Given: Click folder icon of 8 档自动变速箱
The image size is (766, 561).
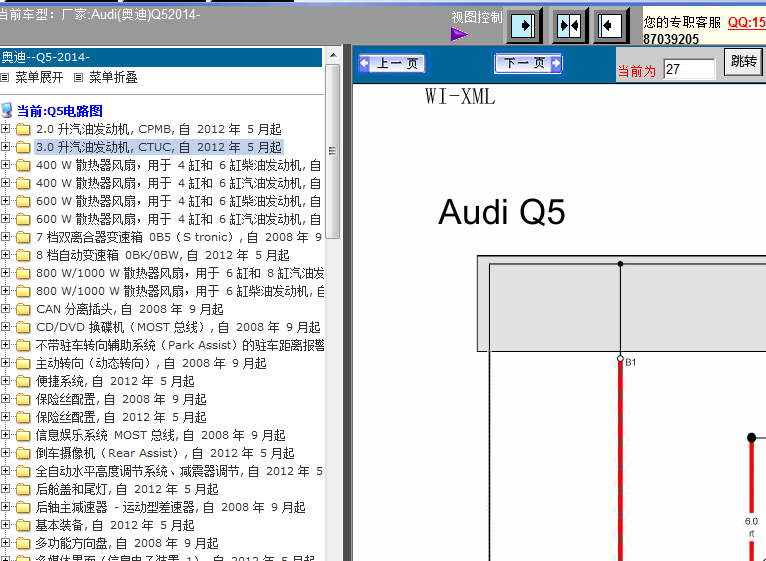Looking at the screenshot, I should click(x=23, y=256).
